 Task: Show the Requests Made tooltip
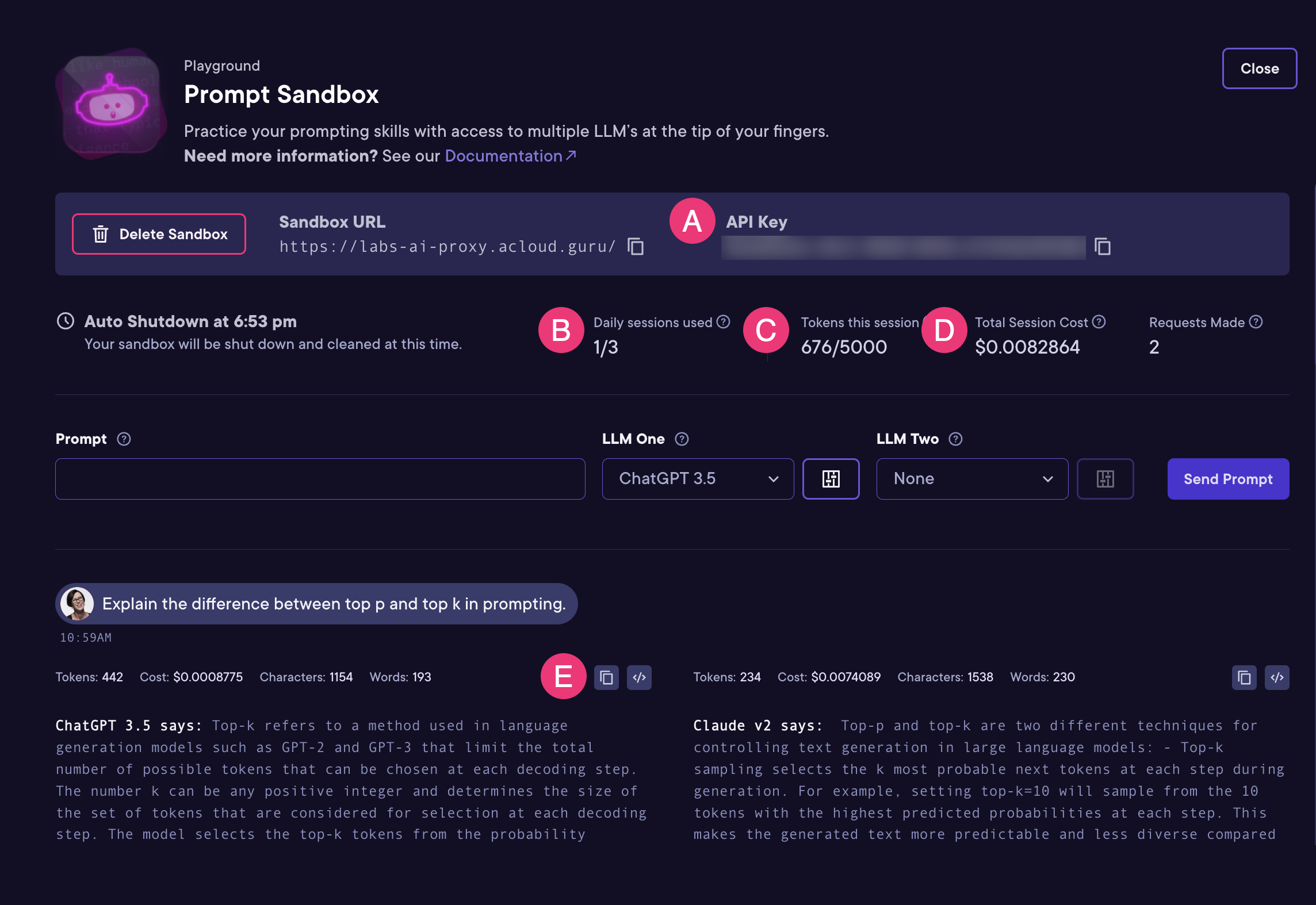click(1256, 322)
